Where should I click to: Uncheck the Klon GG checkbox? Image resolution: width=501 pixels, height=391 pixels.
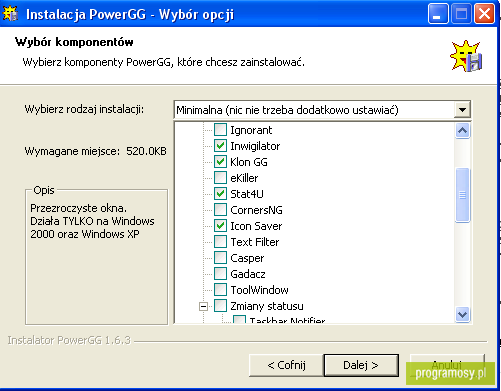[220, 162]
